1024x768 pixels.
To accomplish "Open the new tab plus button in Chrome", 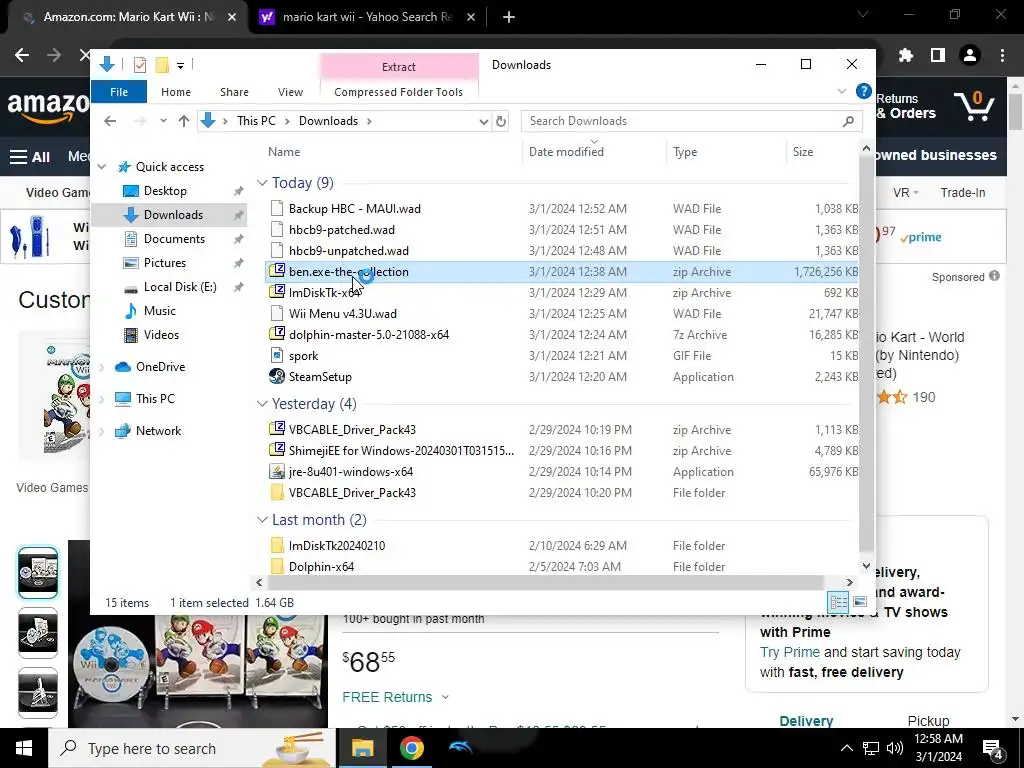I will 509,18.
